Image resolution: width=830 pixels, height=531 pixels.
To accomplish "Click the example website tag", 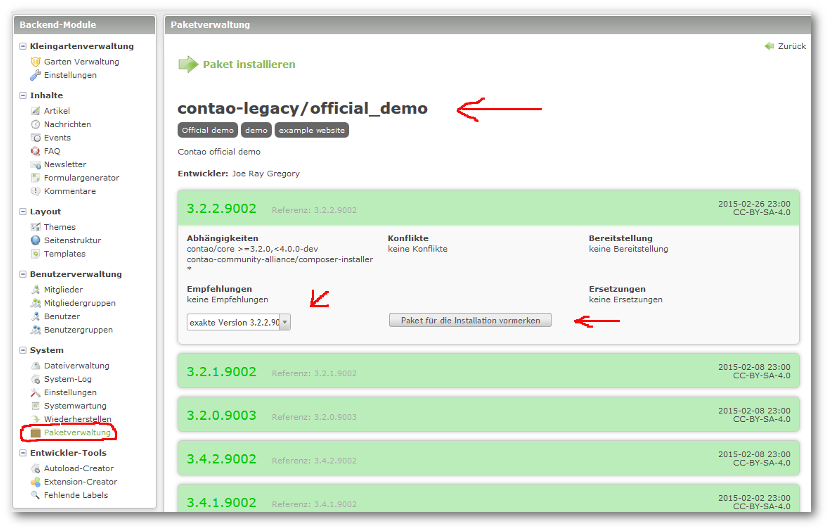I will pos(312,130).
